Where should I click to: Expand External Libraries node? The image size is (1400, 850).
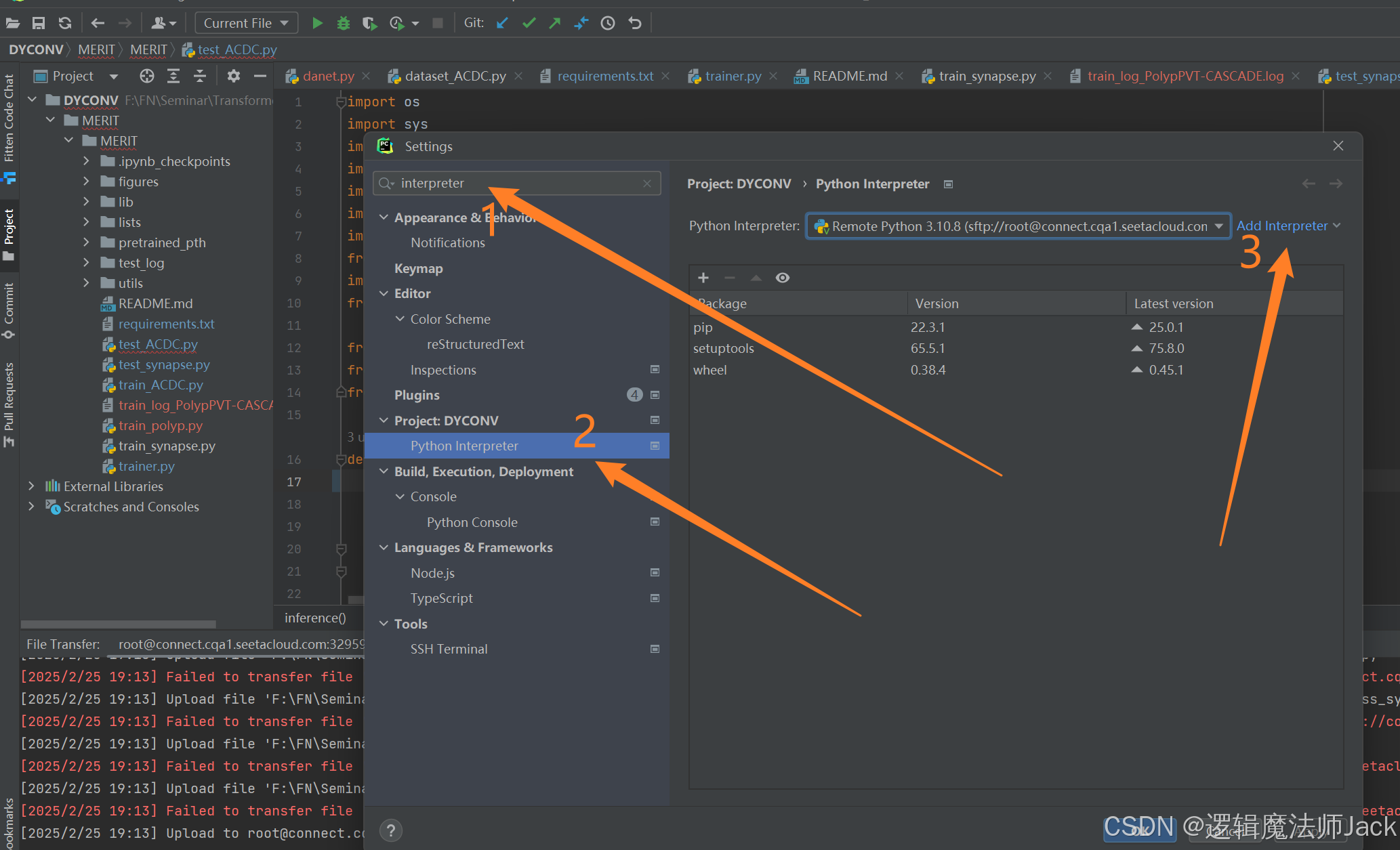click(x=31, y=486)
